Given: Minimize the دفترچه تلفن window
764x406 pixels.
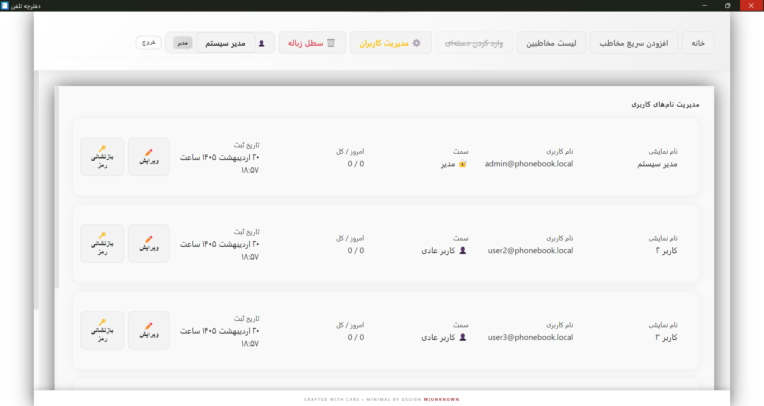Looking at the screenshot, I should 705,5.
